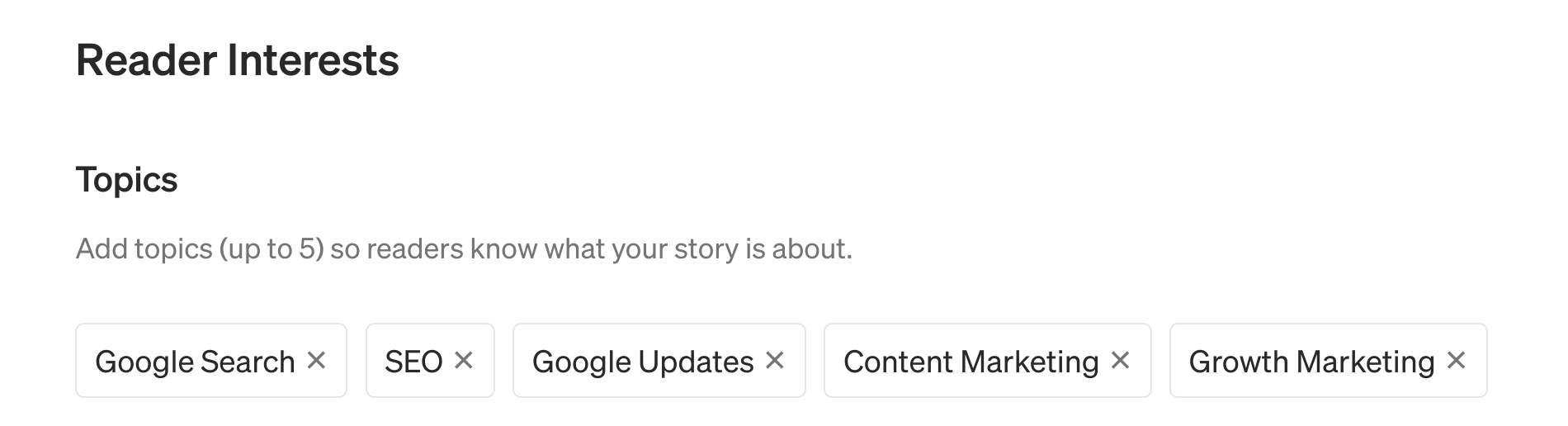Click the Content Marketing chip label
This screenshot has height=426, width=1568.
pyautogui.click(x=971, y=362)
